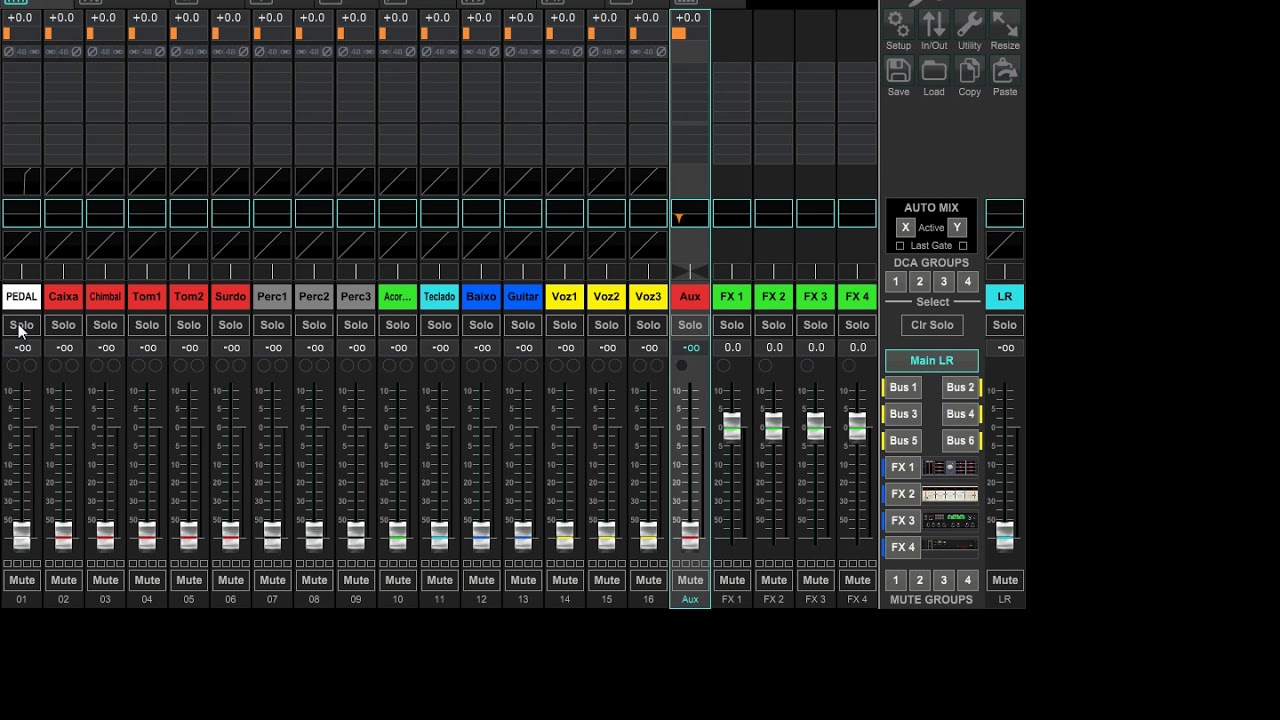Click the orange marker in Aux EQ display

pos(679,218)
